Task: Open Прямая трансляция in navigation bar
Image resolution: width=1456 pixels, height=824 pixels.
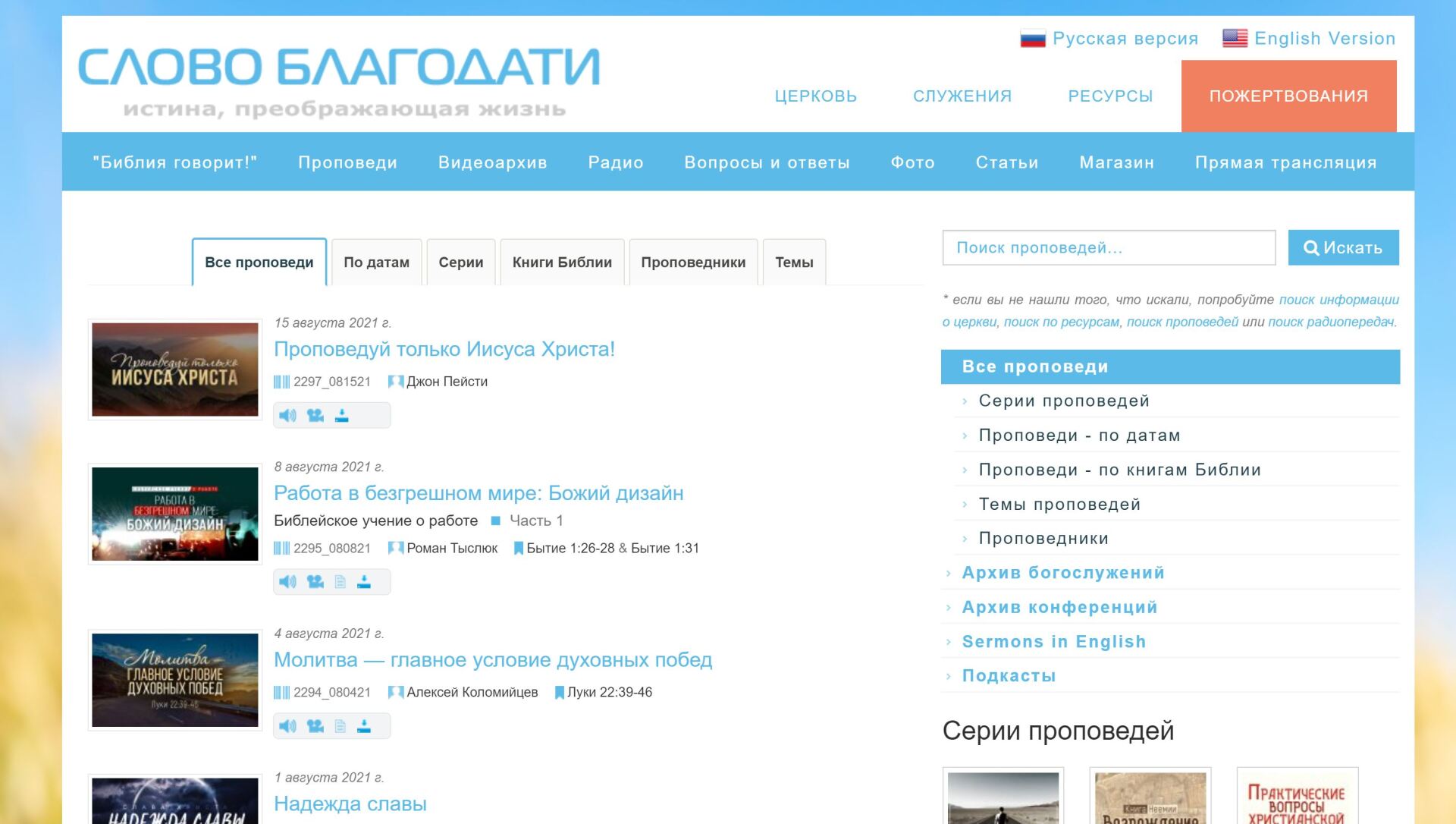Action: pos(1285,162)
